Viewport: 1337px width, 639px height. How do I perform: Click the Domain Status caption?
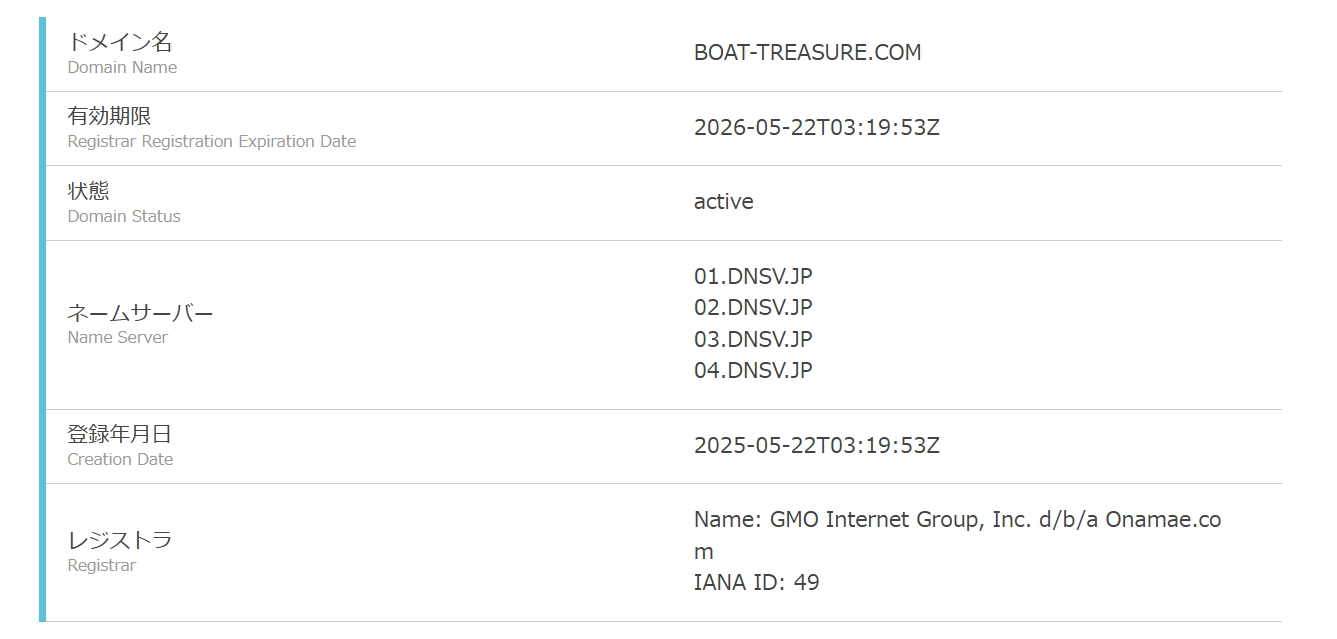click(x=124, y=216)
